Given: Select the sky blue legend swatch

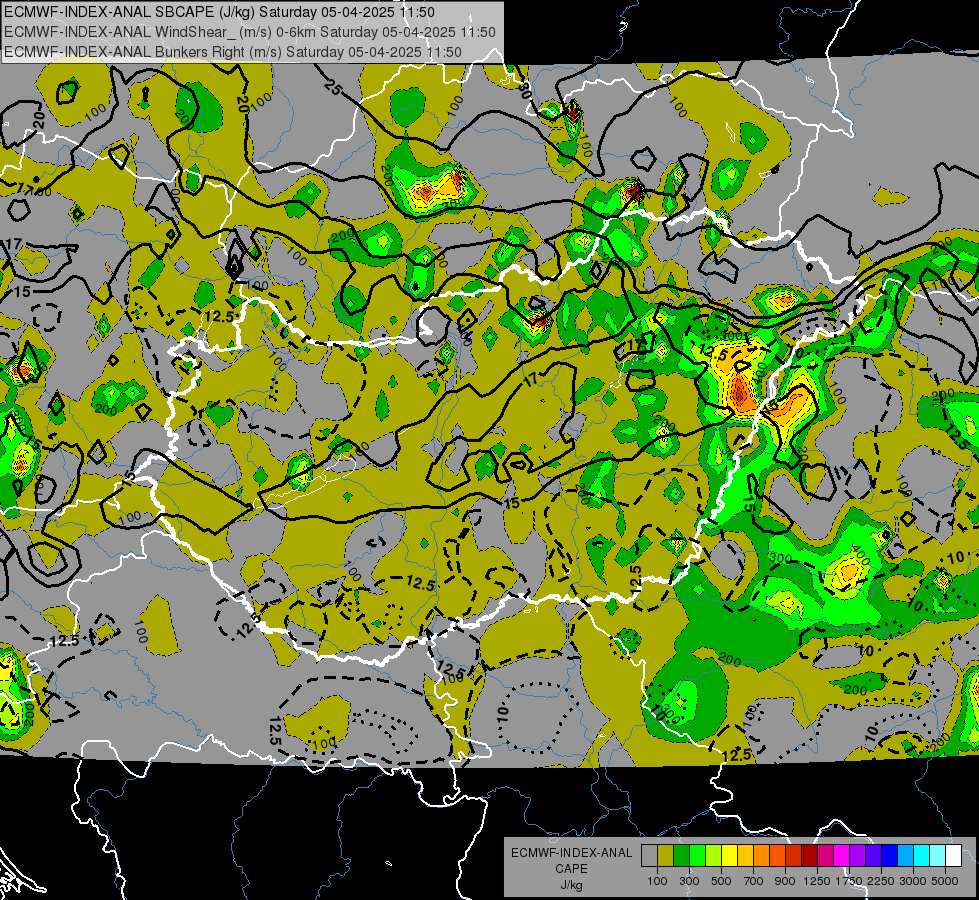Looking at the screenshot, I should [x=905, y=856].
